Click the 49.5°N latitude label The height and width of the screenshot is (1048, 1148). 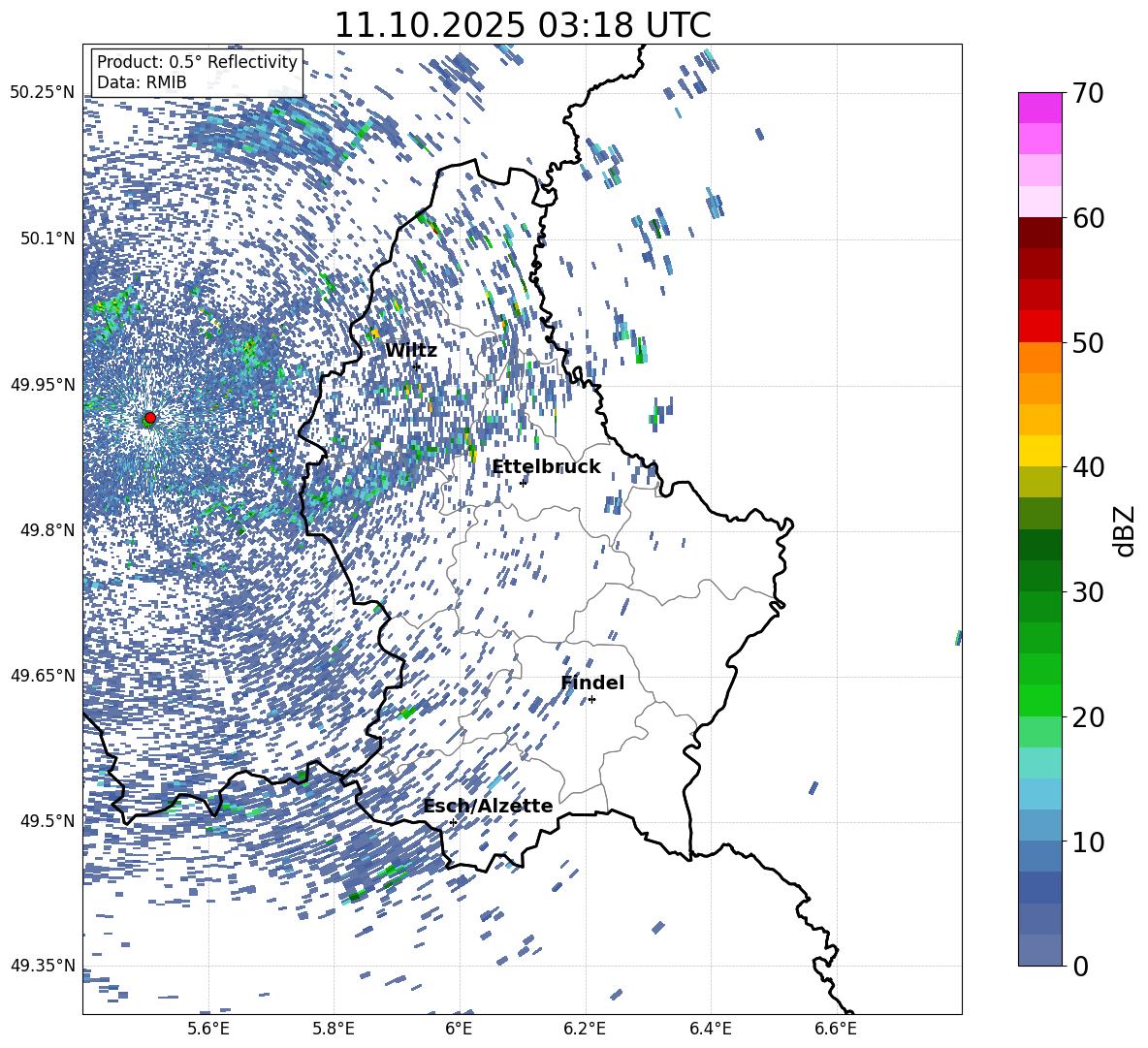point(47,820)
